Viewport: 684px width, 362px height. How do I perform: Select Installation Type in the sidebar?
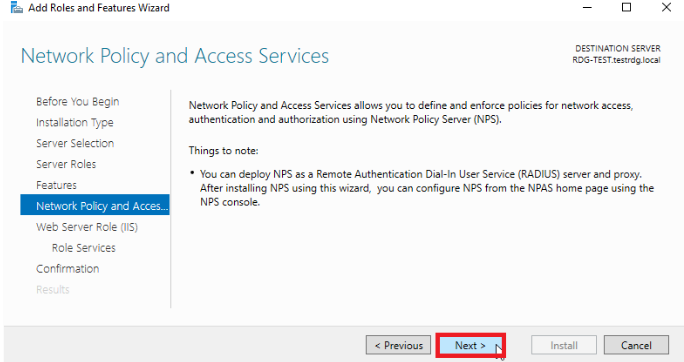click(75, 123)
